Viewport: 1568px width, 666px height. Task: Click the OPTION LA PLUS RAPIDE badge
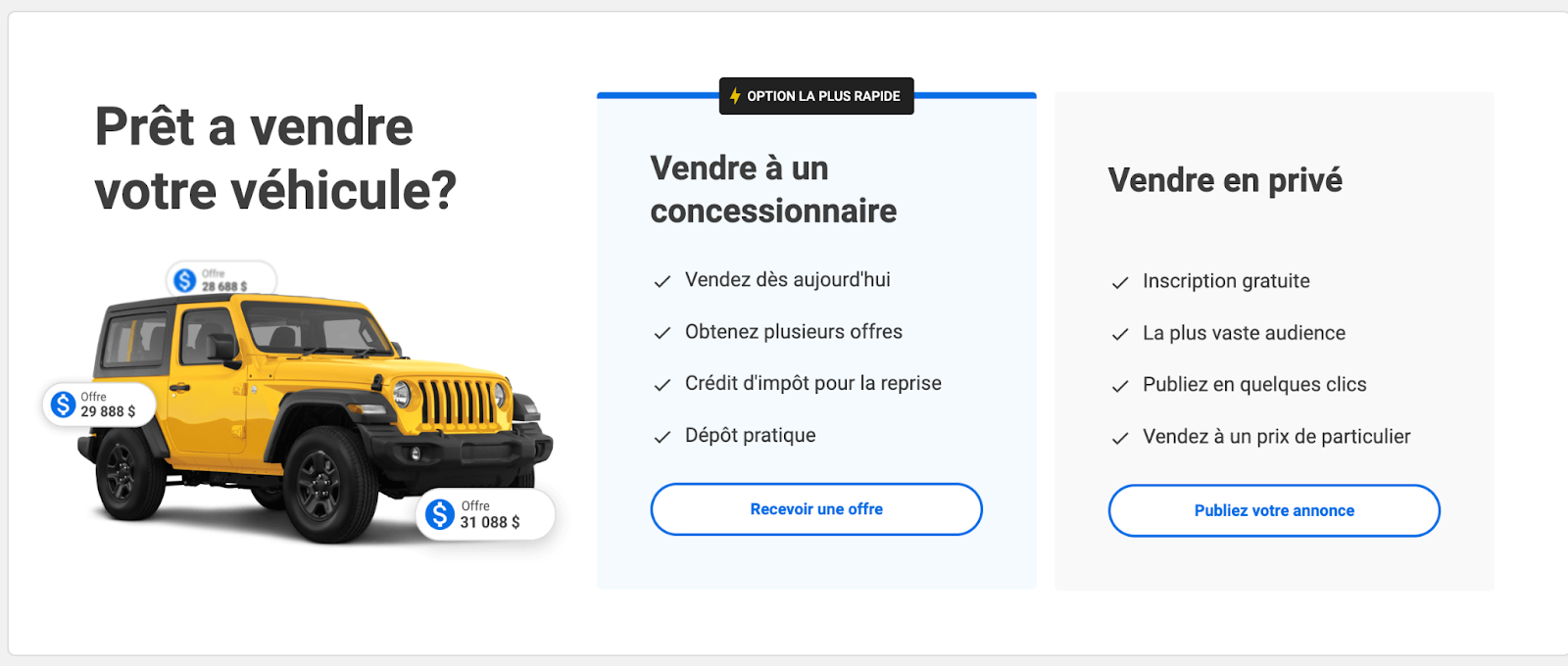pos(816,96)
